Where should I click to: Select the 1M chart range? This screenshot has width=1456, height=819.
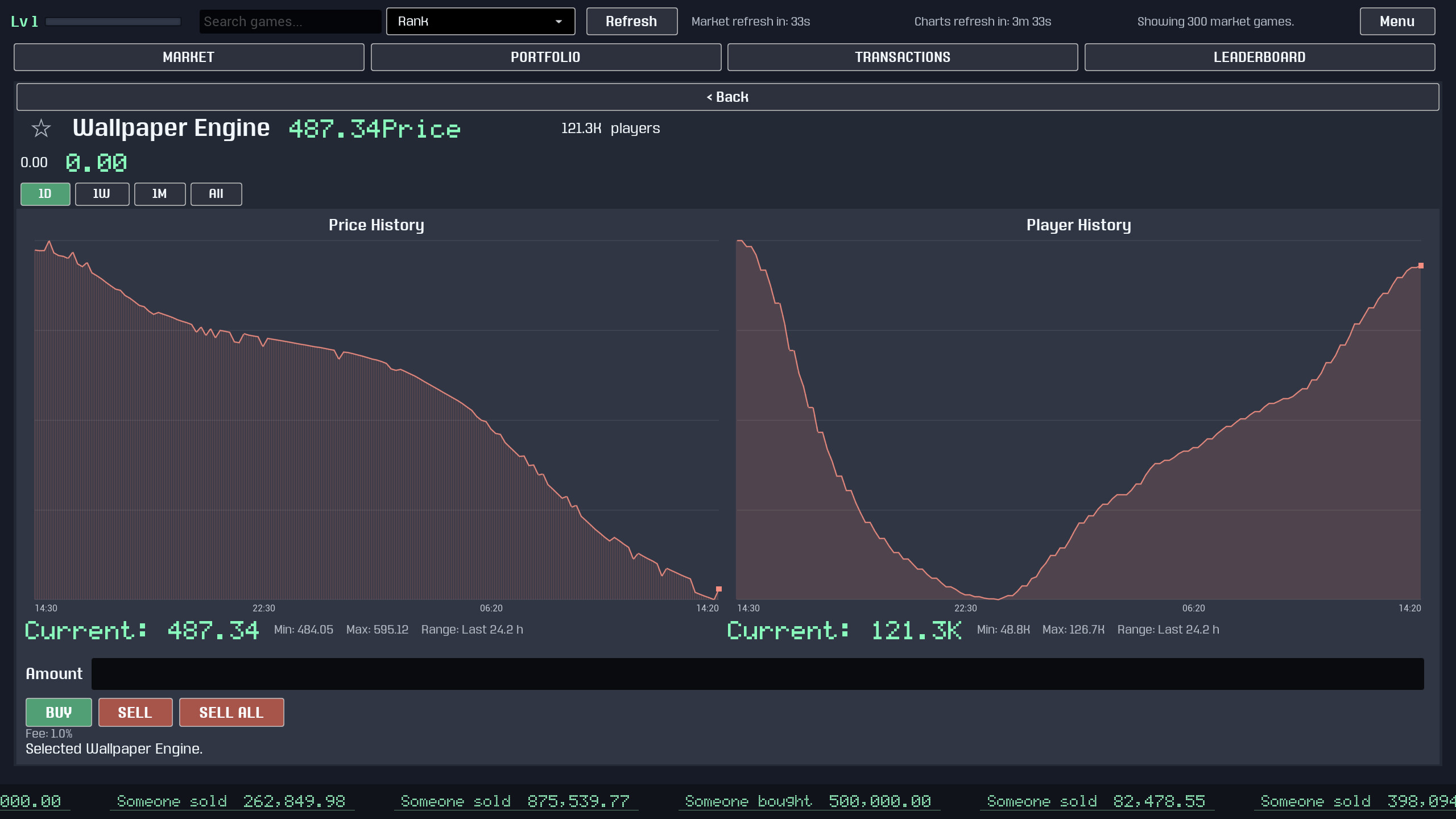(x=160, y=194)
